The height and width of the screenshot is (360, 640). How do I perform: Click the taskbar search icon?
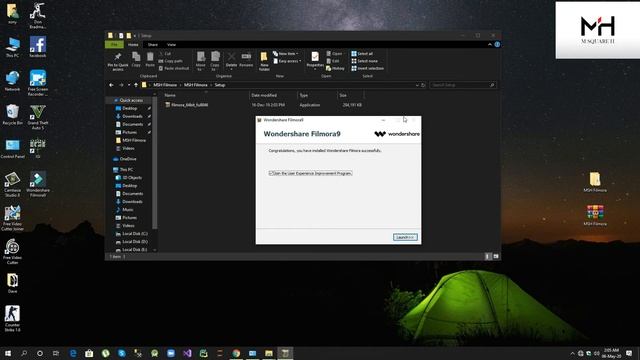(24, 353)
